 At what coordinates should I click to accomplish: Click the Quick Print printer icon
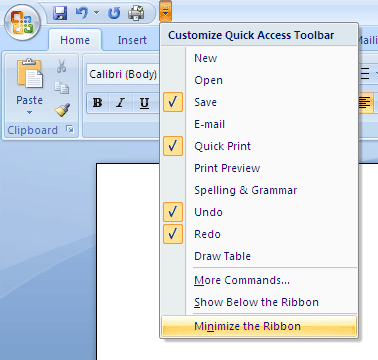[136, 13]
